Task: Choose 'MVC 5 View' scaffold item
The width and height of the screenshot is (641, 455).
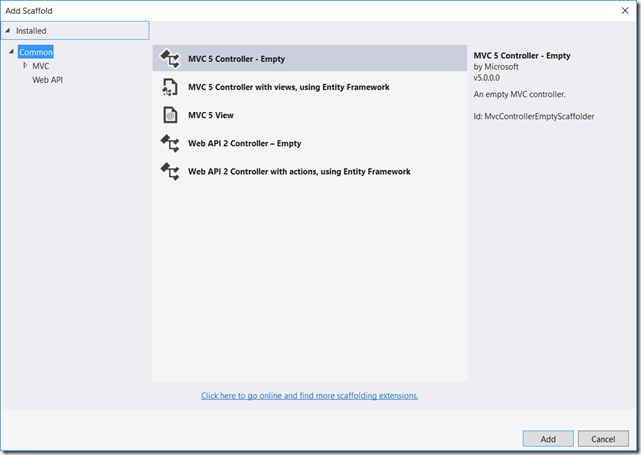Action: (x=310, y=115)
